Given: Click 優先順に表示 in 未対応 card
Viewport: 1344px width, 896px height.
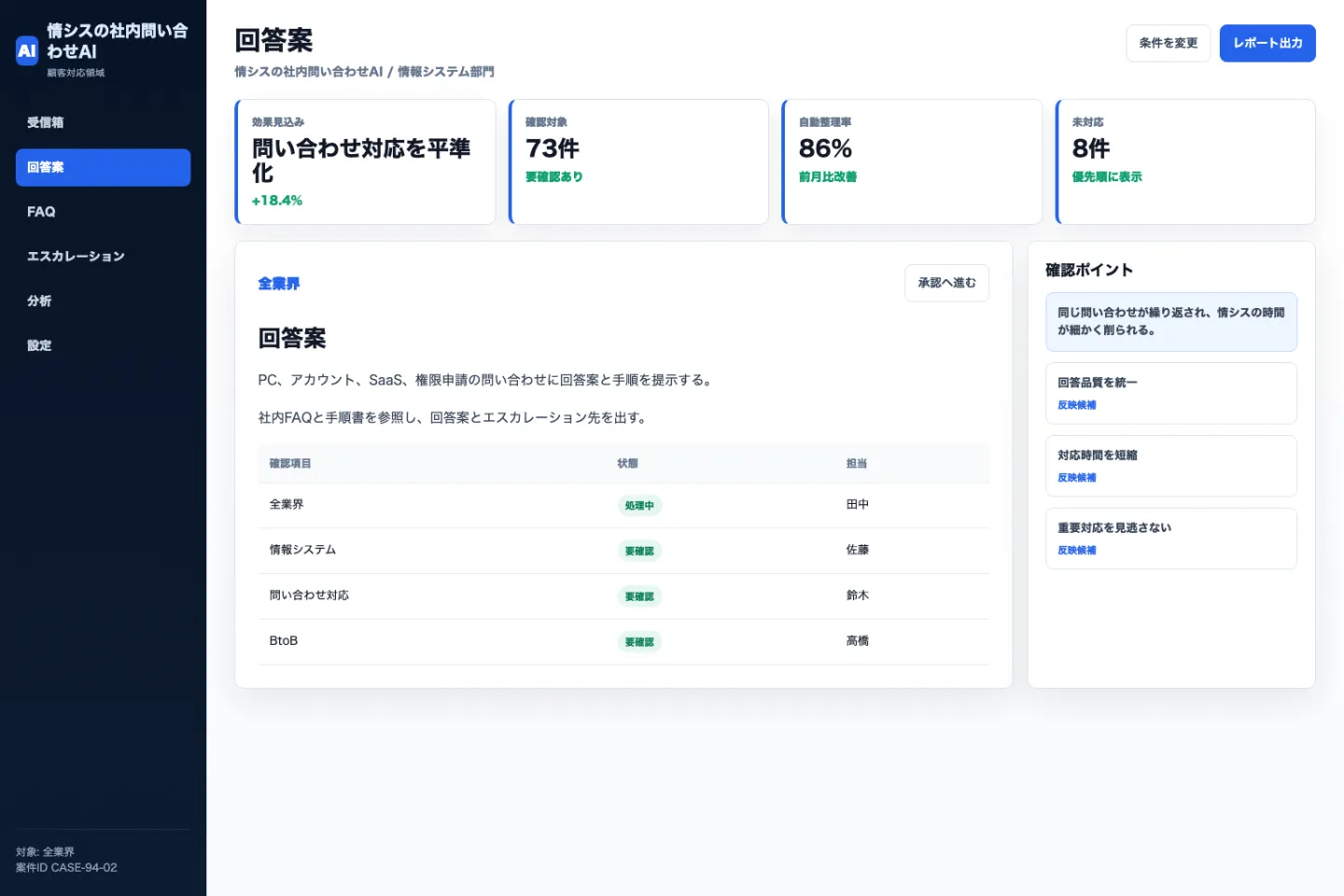Looking at the screenshot, I should (x=1107, y=176).
